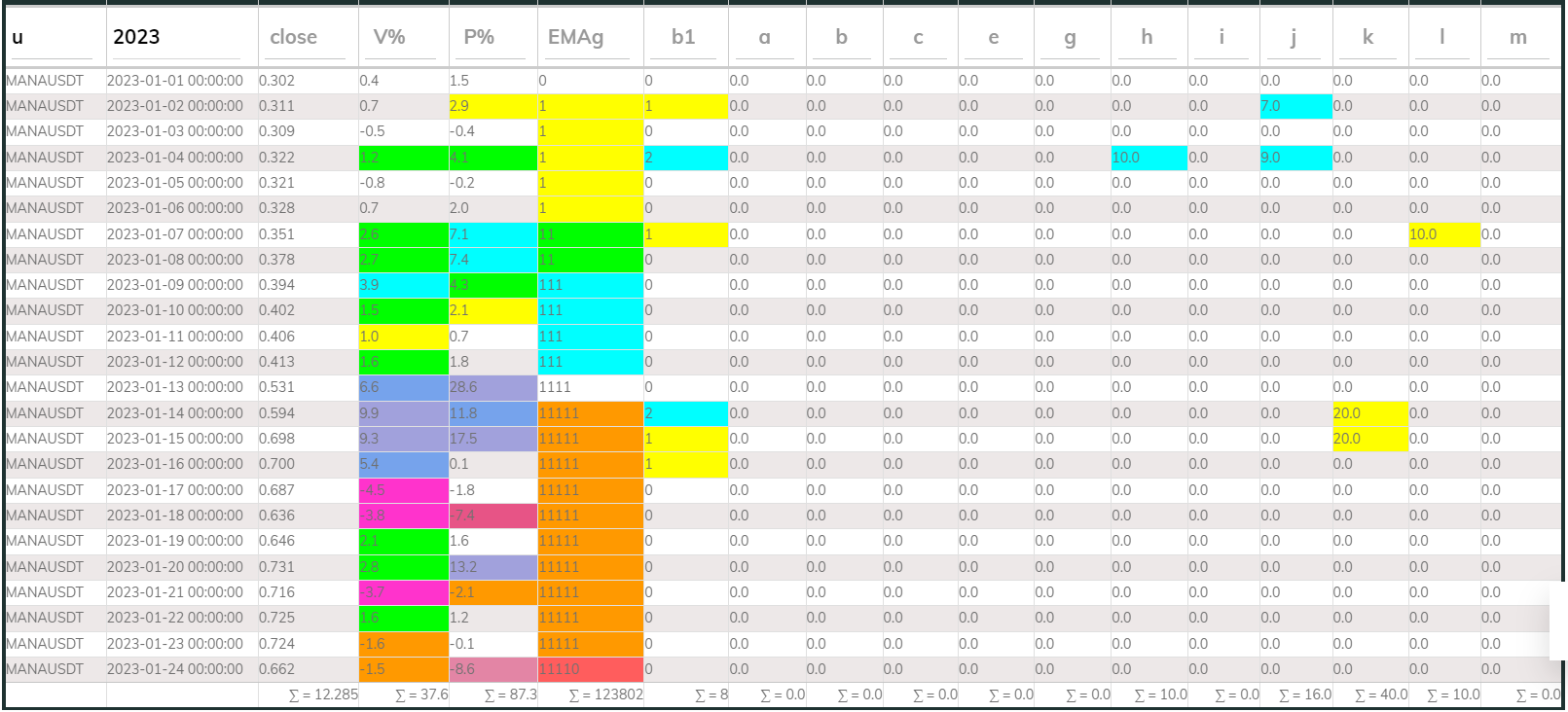Click the ∑ = 40.0 footer in column k
1568x712 pixels.
click(x=1380, y=694)
